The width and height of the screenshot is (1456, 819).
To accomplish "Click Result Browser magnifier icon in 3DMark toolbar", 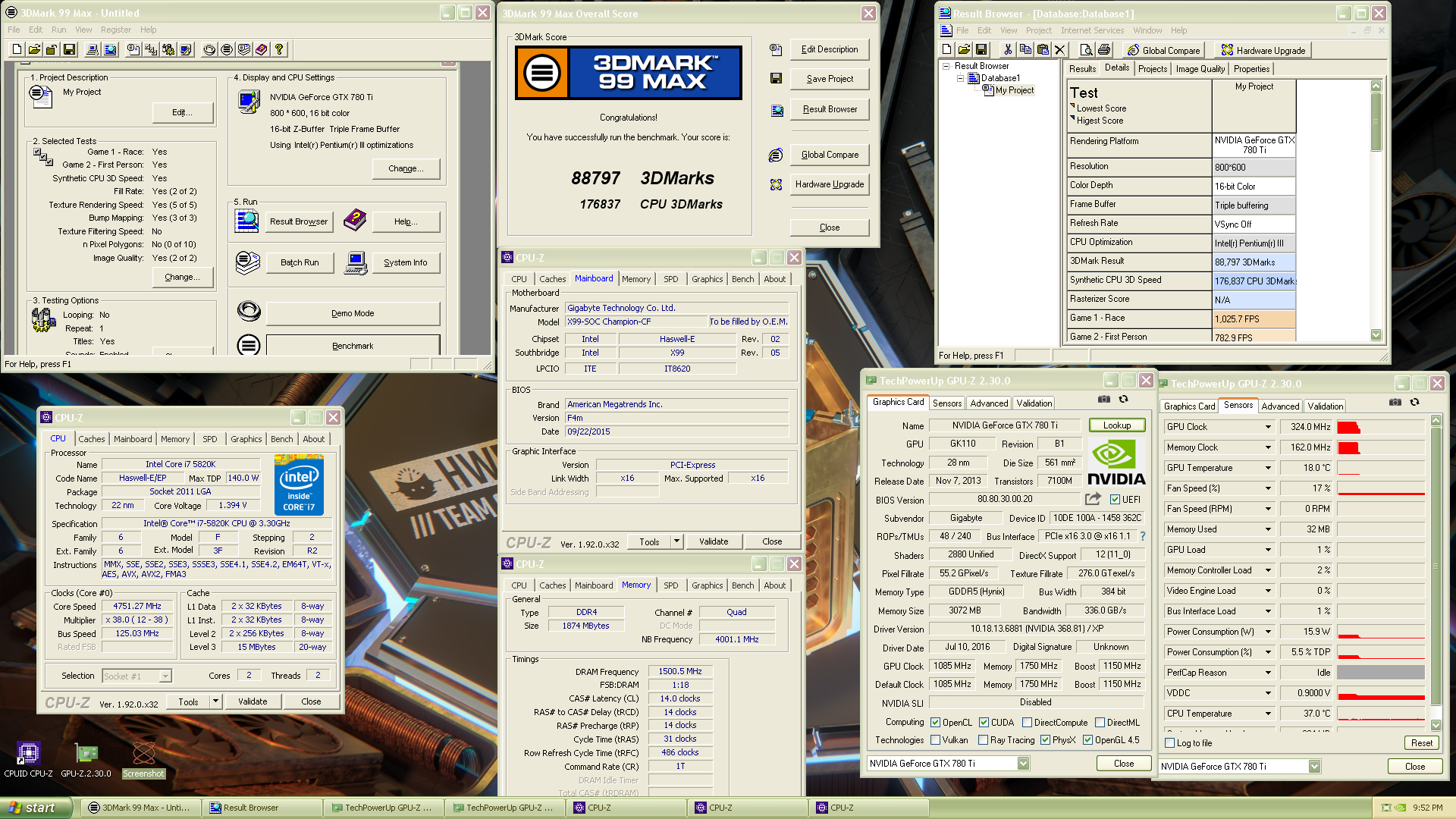I will tap(110, 49).
